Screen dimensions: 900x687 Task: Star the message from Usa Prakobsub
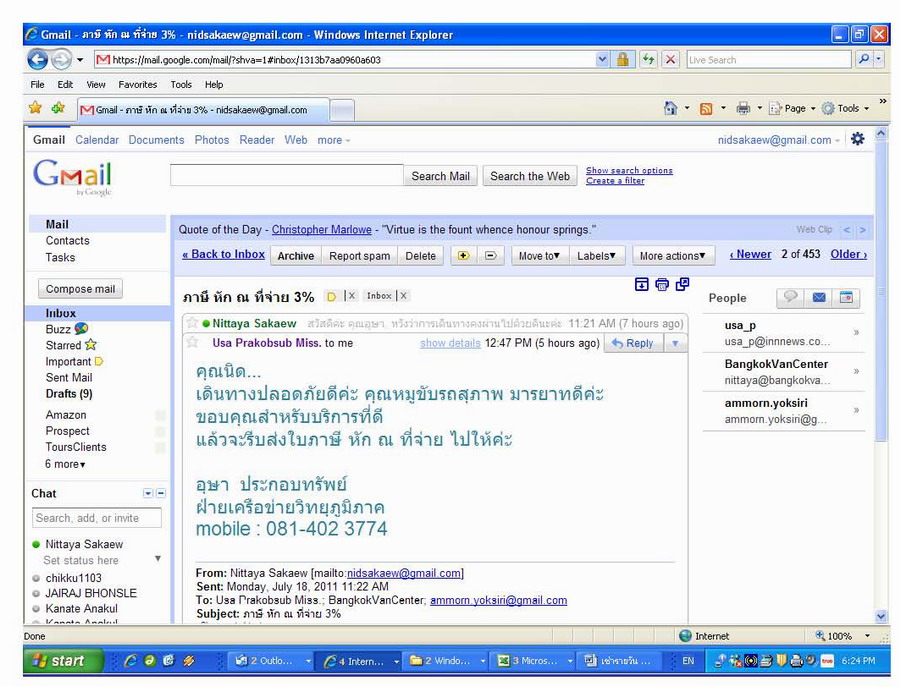(193, 343)
